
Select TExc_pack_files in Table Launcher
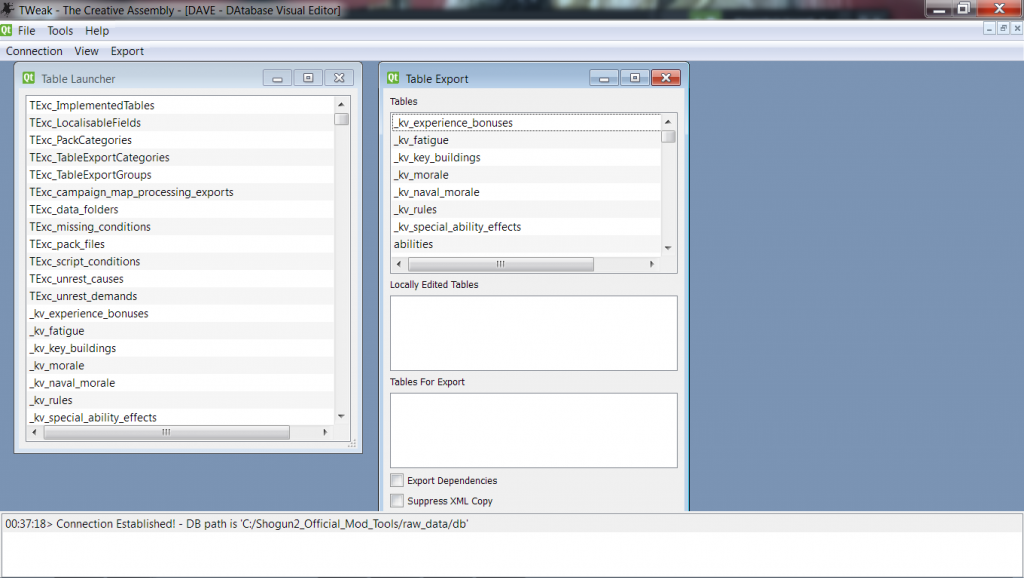point(67,244)
